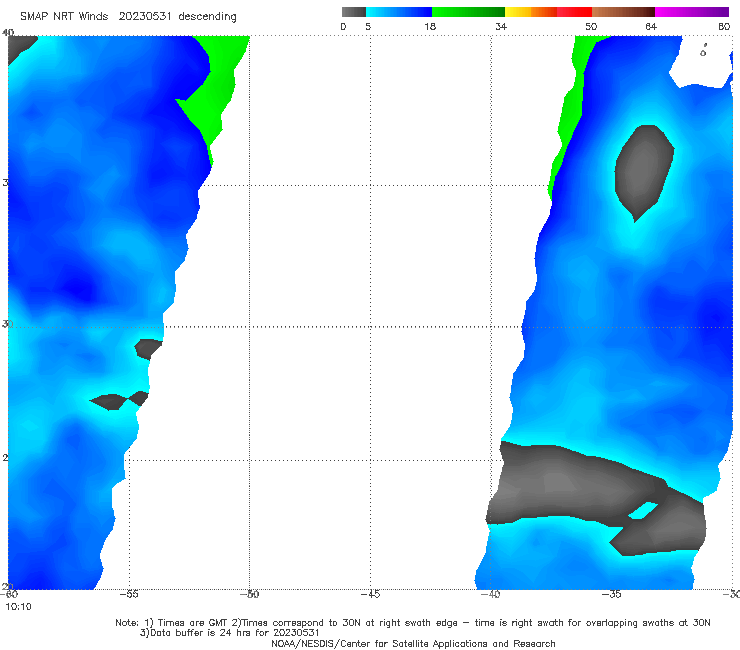
Task: Click the date '20230531' in the title
Action: (x=144, y=16)
